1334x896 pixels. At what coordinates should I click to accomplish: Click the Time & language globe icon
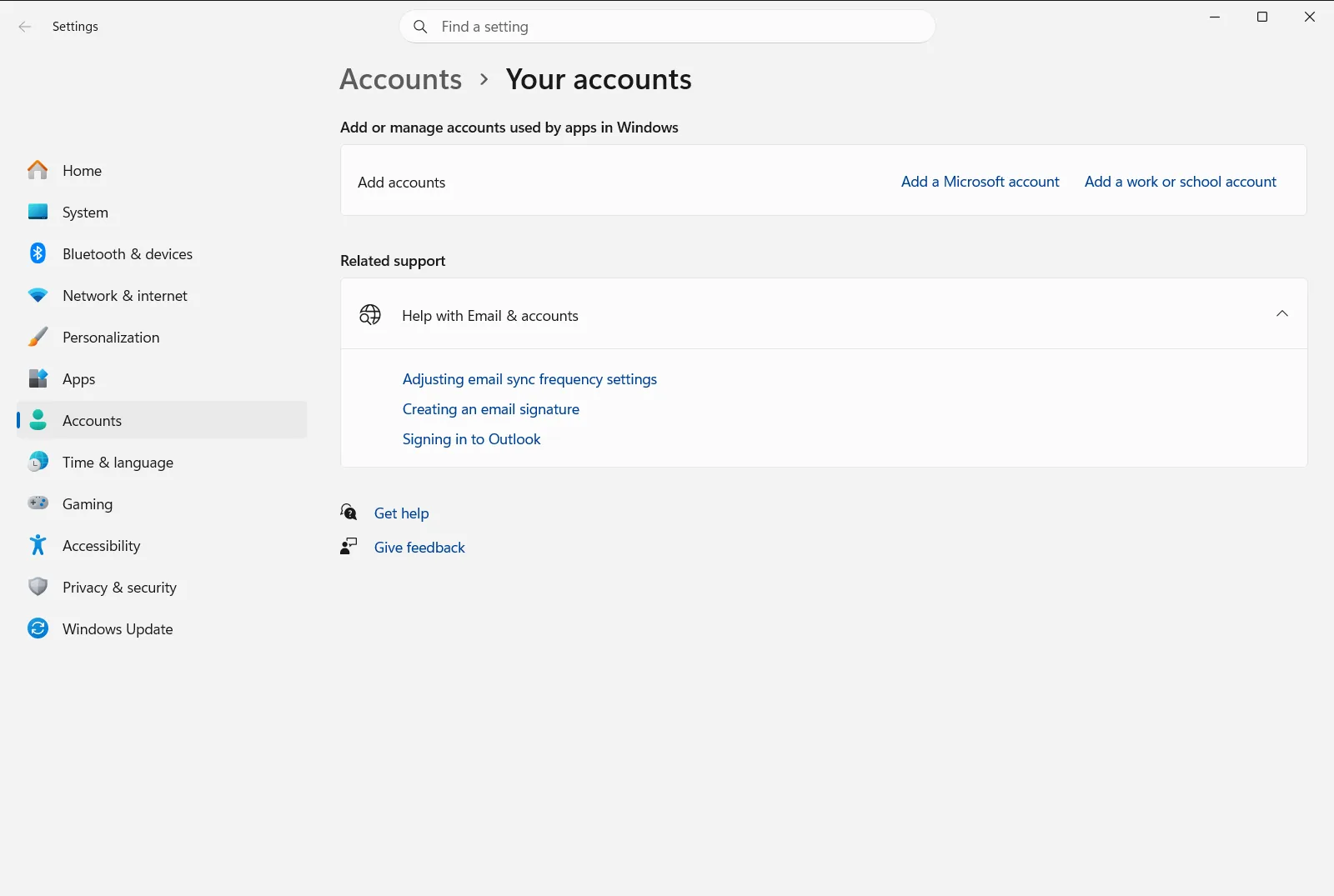(x=38, y=462)
